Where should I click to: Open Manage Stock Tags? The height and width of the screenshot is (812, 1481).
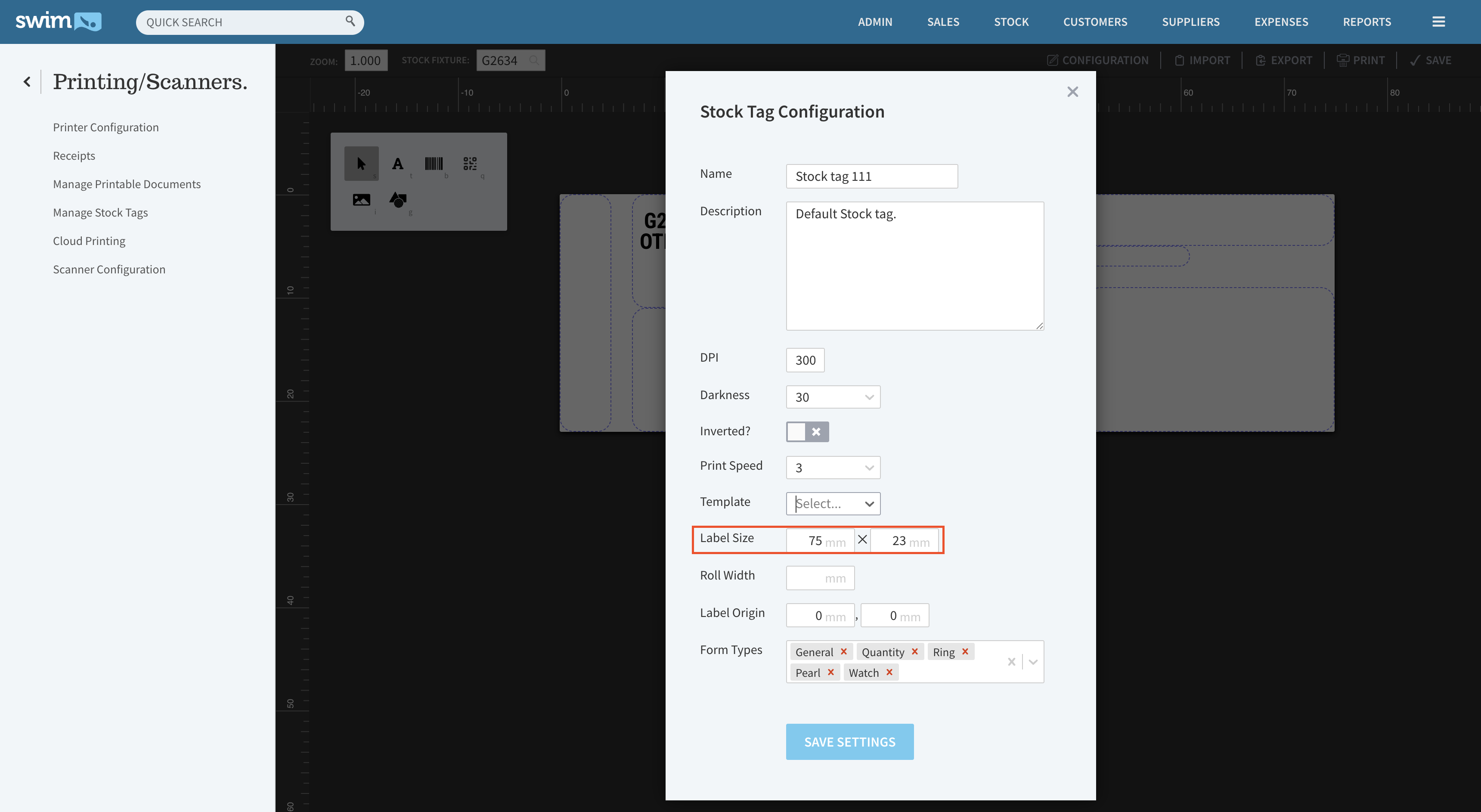tap(101, 213)
